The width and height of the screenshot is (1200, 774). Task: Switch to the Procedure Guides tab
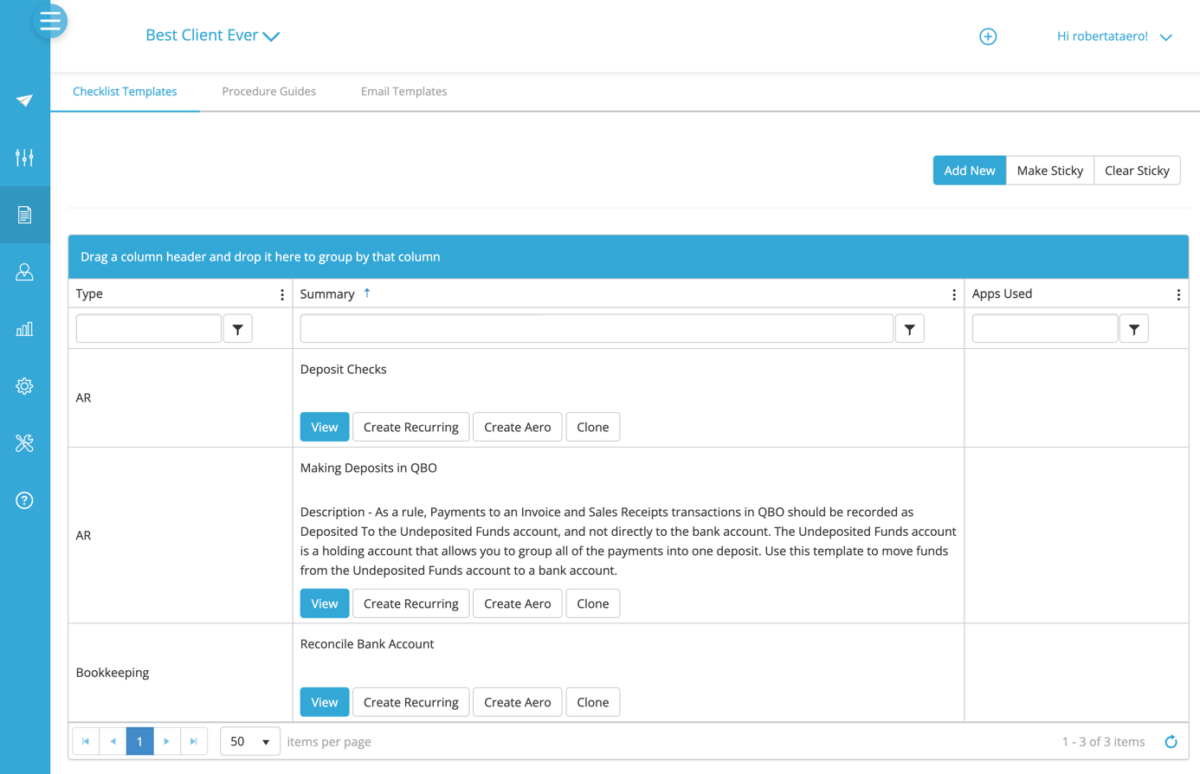coord(268,90)
